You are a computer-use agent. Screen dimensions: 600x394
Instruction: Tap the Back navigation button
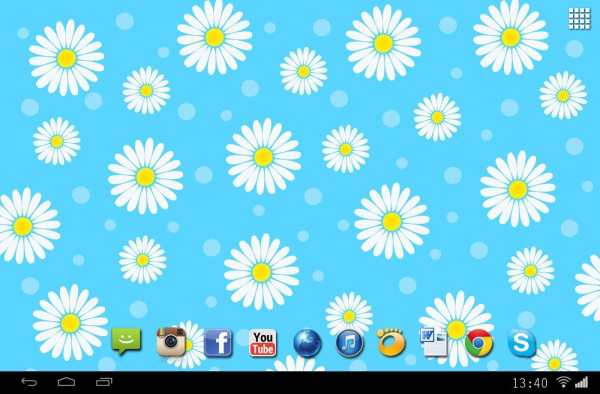(29, 382)
